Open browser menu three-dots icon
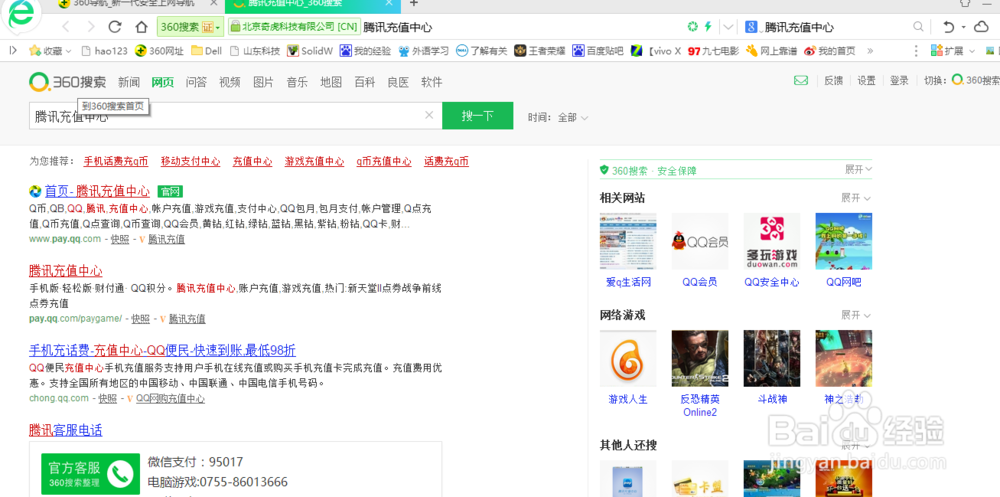 pyautogui.click(x=916, y=50)
